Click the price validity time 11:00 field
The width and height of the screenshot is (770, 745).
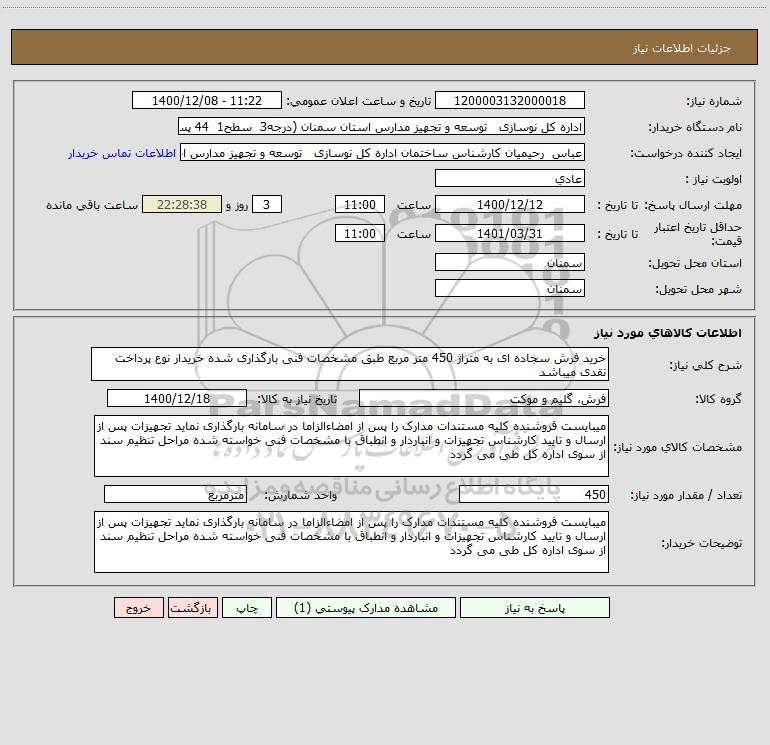pyautogui.click(x=359, y=233)
